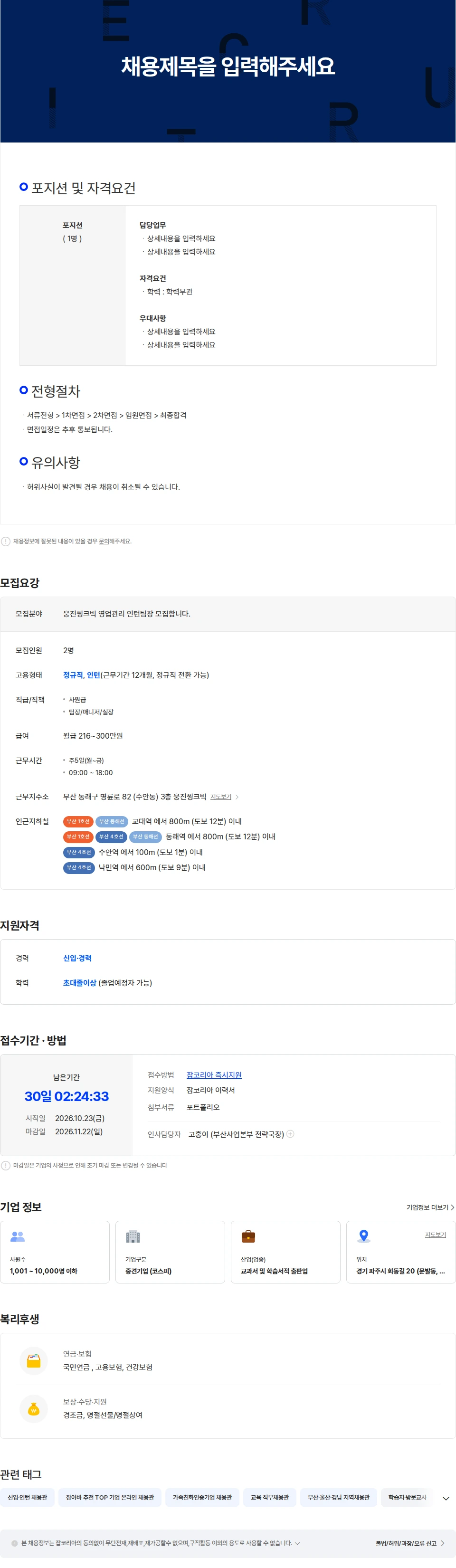
Task: Click 초대졸이상 education text
Action: pos(80,982)
